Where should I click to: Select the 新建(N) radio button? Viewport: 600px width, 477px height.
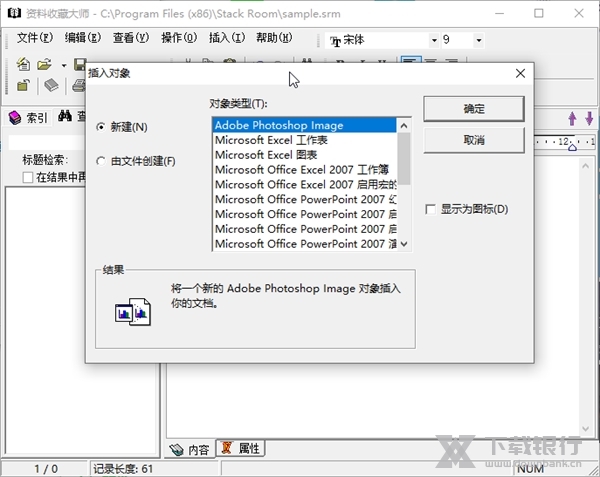tap(101, 127)
